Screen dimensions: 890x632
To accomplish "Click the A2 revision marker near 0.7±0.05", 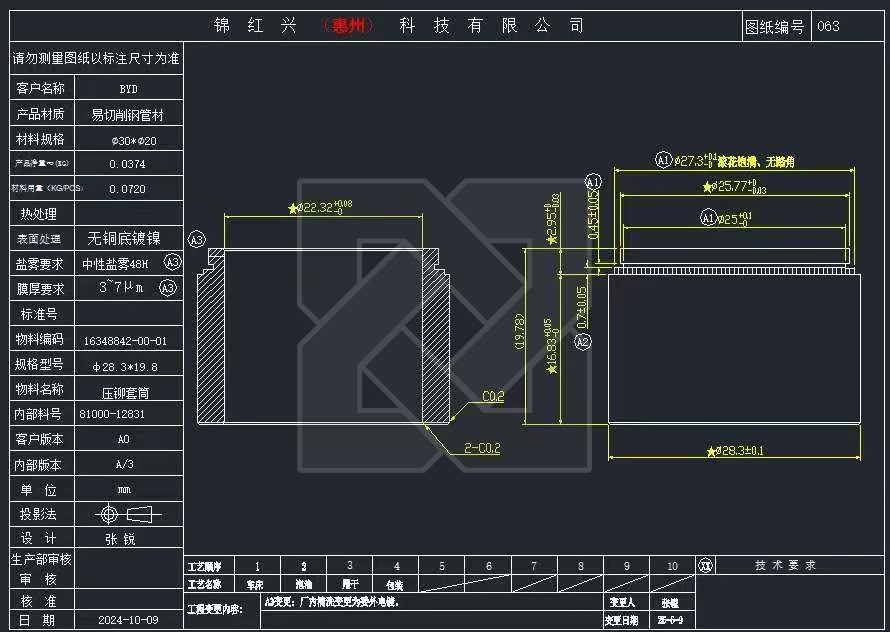I will (x=584, y=341).
